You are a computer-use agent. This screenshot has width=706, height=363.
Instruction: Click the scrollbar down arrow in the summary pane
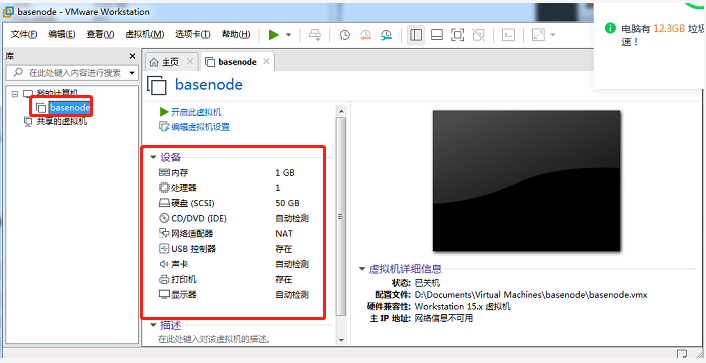tap(341, 340)
